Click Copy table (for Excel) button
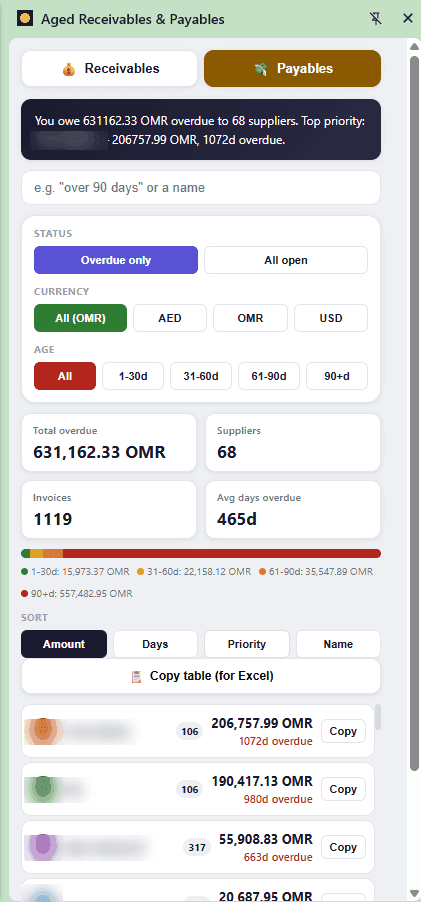Viewport: 421px width, 902px height. (201, 676)
